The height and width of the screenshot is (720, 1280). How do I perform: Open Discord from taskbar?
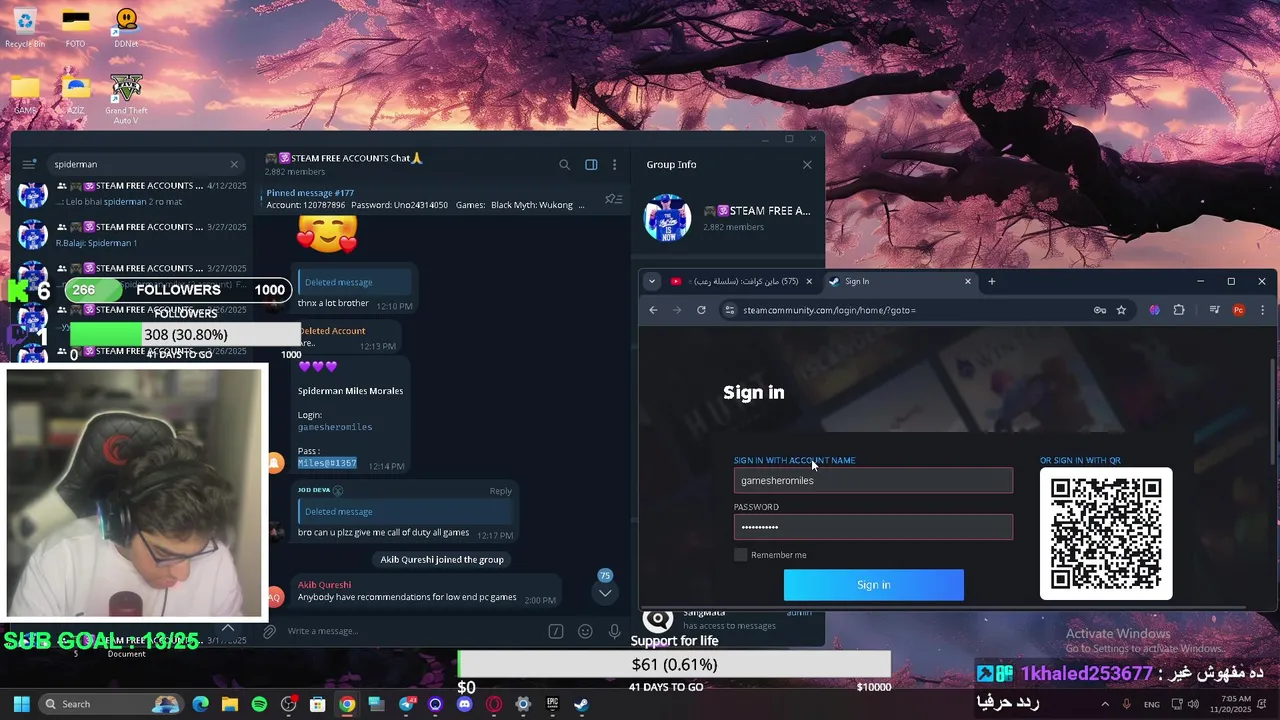[464, 704]
